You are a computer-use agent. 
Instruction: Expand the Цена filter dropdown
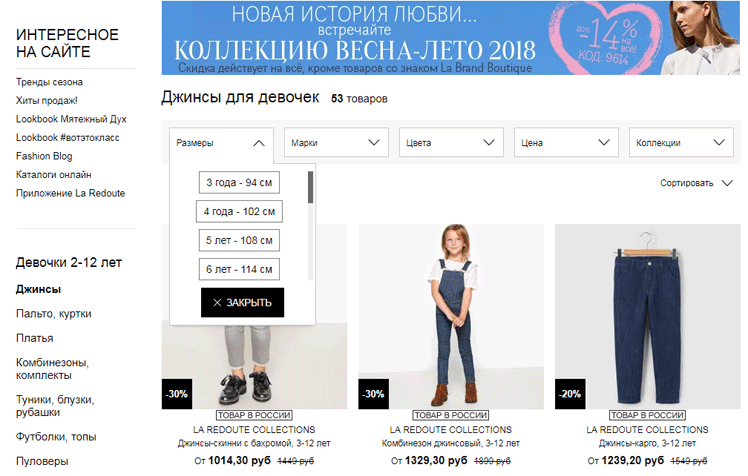point(566,143)
